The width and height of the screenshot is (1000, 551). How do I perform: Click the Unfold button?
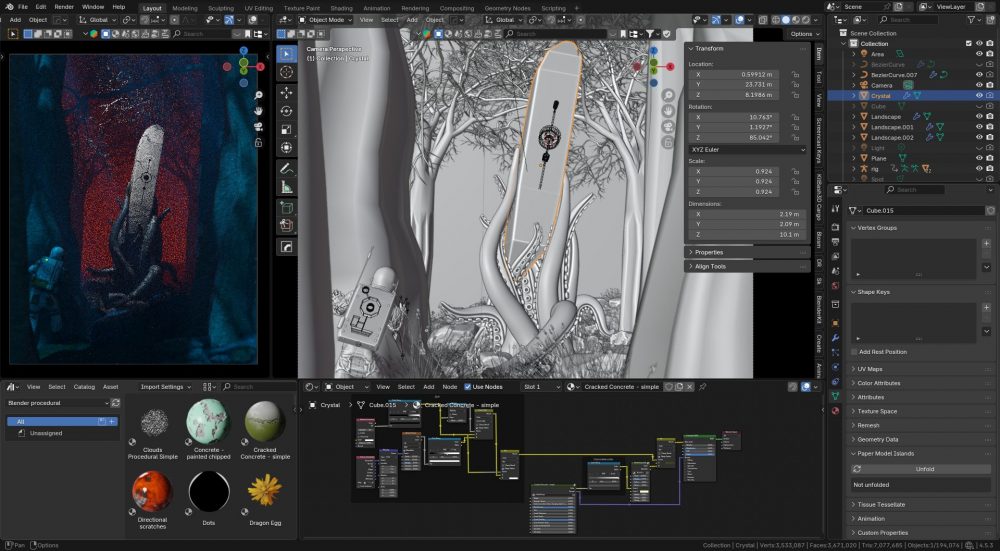coord(924,468)
